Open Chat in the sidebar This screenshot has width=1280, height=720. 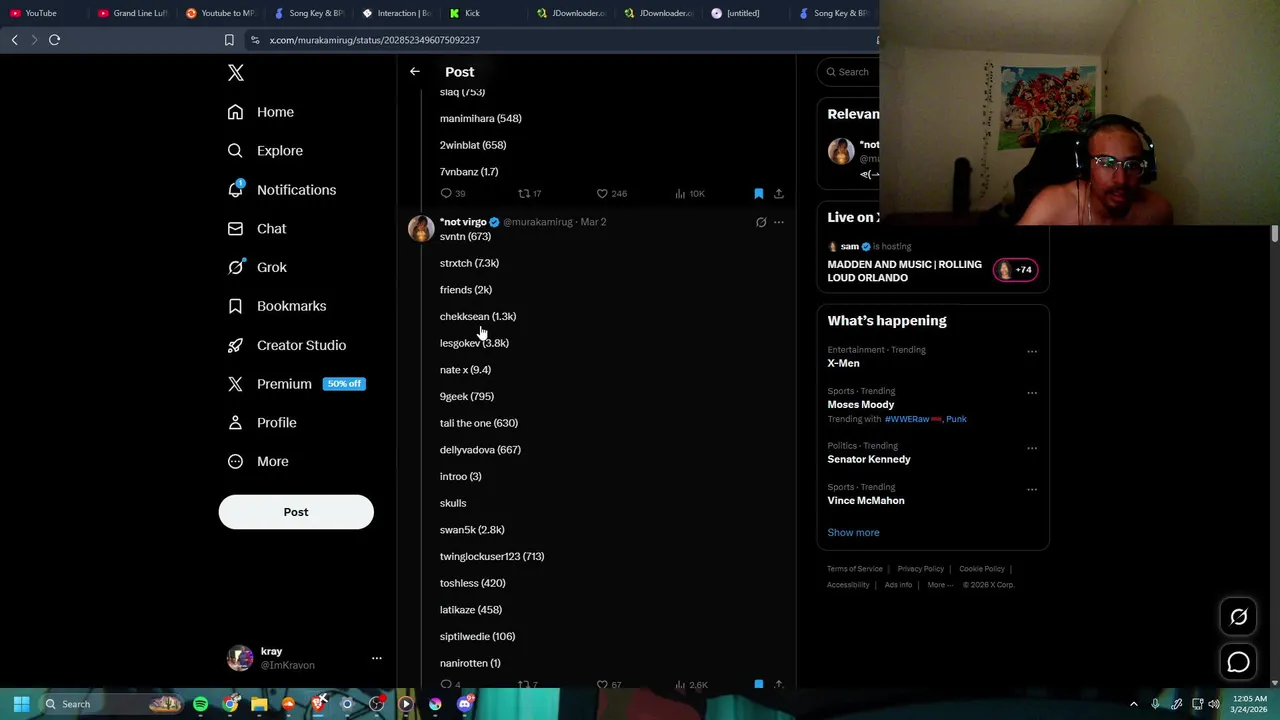(x=257, y=229)
